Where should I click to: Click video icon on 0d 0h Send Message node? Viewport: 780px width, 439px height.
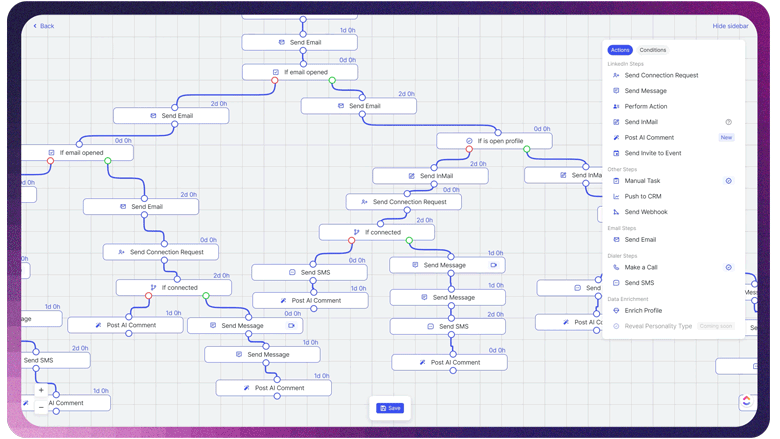[292, 326]
